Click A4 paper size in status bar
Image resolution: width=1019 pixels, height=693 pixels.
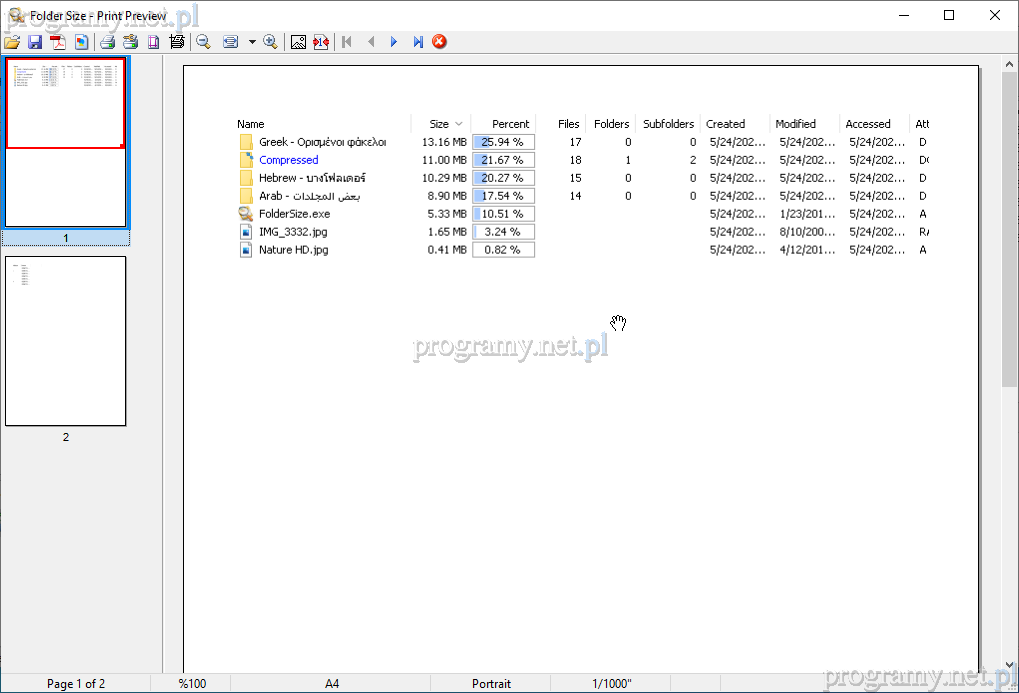332,684
